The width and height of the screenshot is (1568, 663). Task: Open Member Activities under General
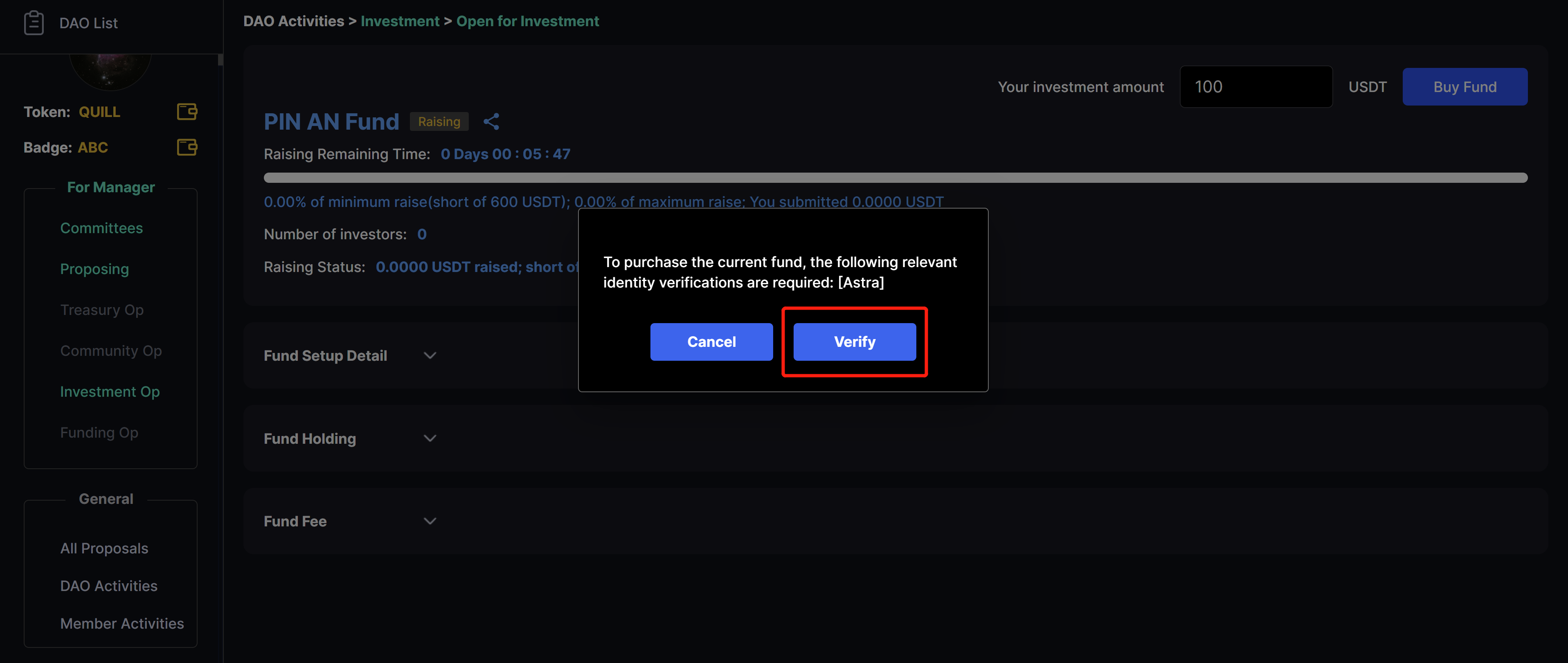coord(122,623)
